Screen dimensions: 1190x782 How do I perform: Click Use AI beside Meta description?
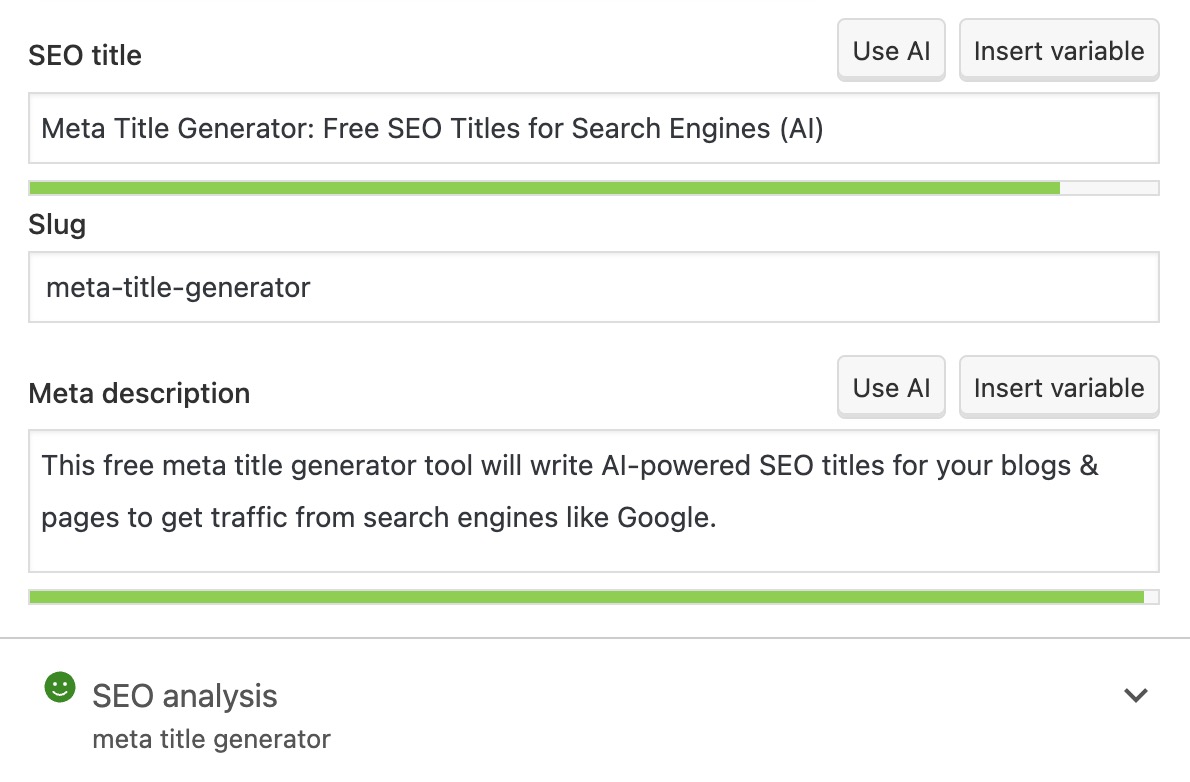coord(890,387)
